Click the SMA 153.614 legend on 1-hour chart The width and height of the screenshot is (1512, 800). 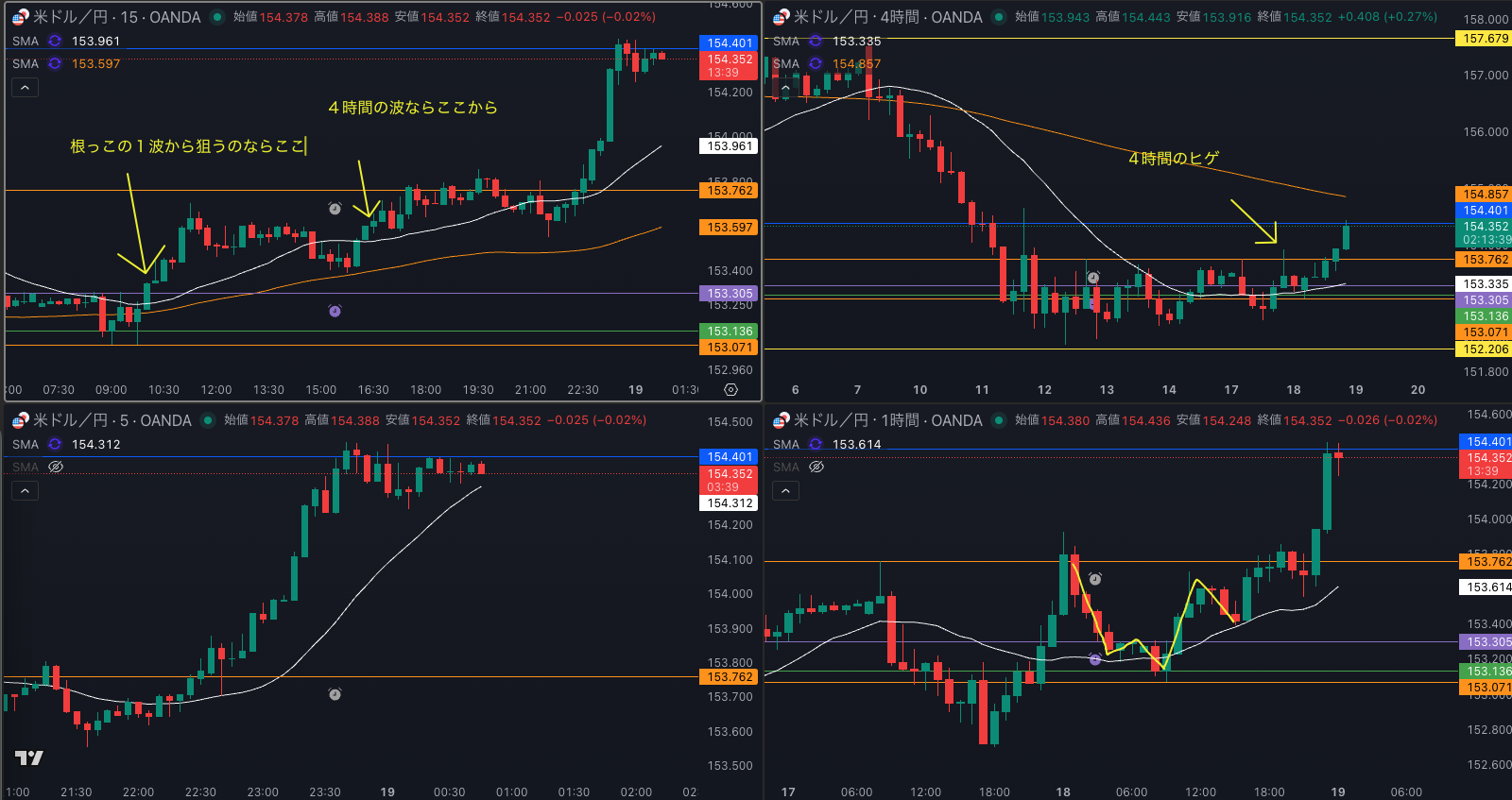point(855,444)
